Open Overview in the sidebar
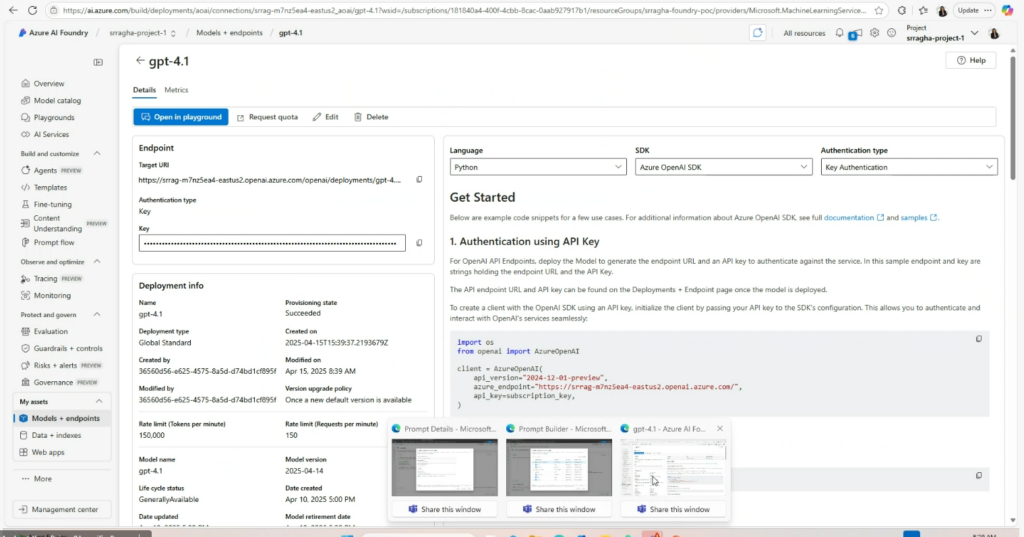This screenshot has width=1024, height=537. click(x=49, y=84)
